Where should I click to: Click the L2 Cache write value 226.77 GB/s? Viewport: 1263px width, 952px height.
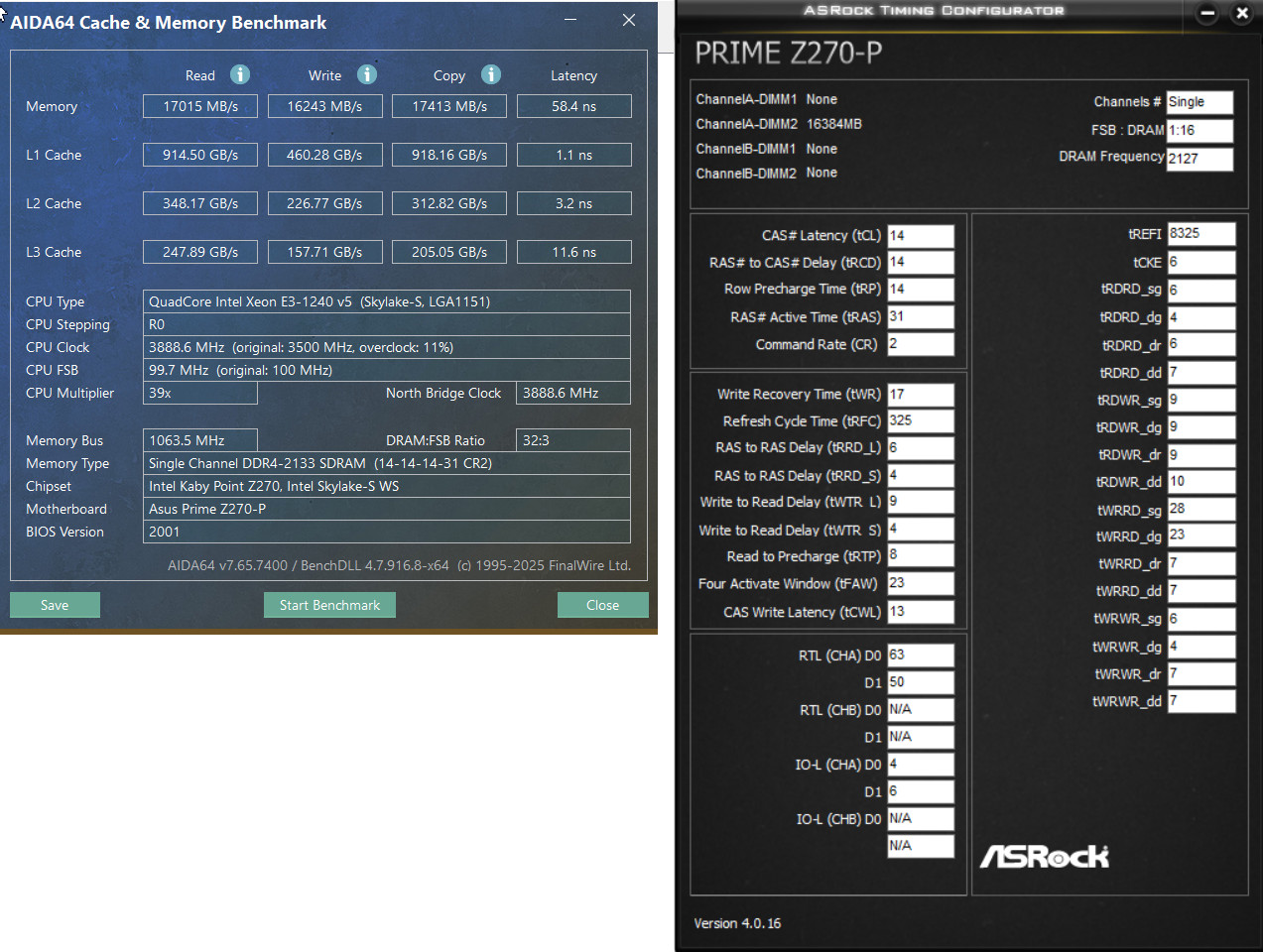(324, 203)
